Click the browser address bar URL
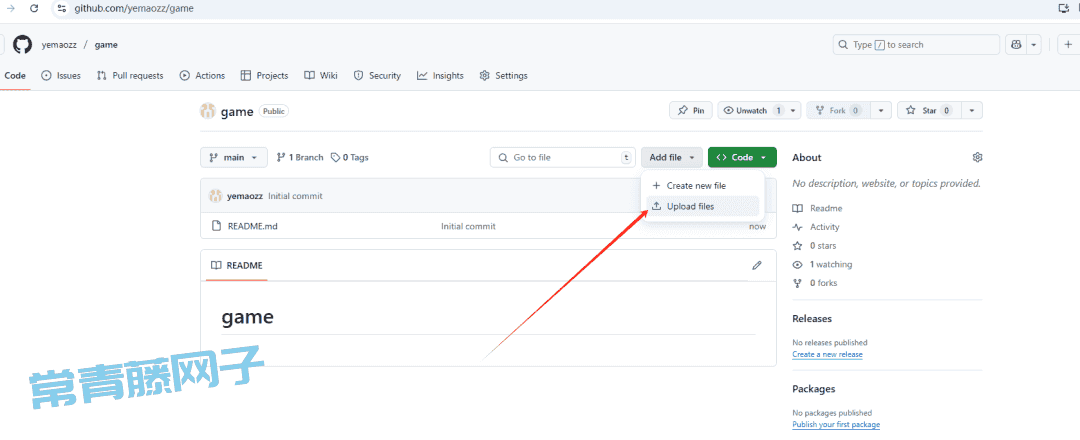 tap(134, 9)
